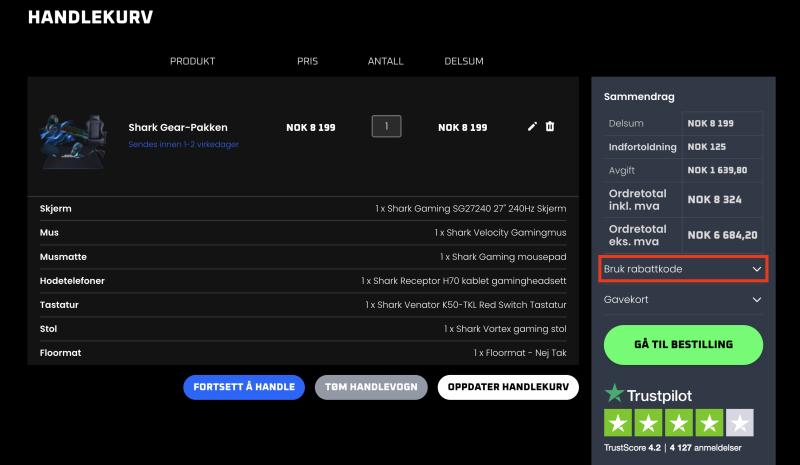Click the Hodetelefoner row label
This screenshot has height=465, width=800.
tap(72, 281)
